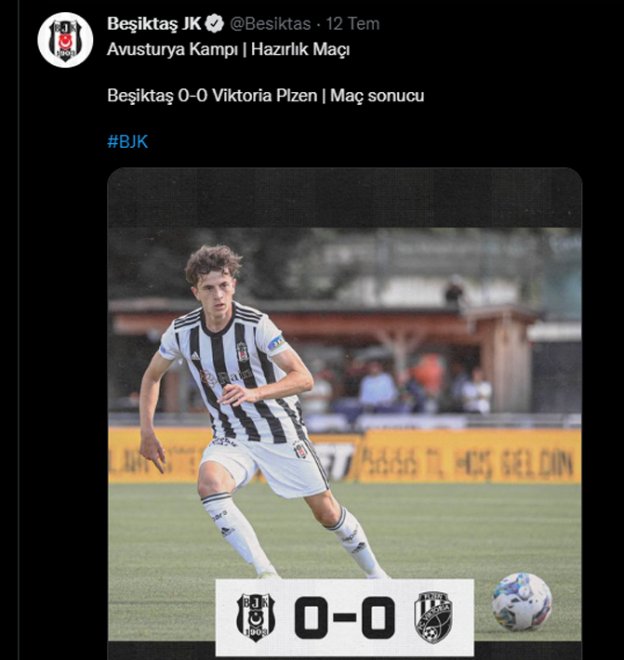Image resolution: width=624 pixels, height=660 pixels.
Task: Click the @Besiktas handle
Action: tap(270, 24)
